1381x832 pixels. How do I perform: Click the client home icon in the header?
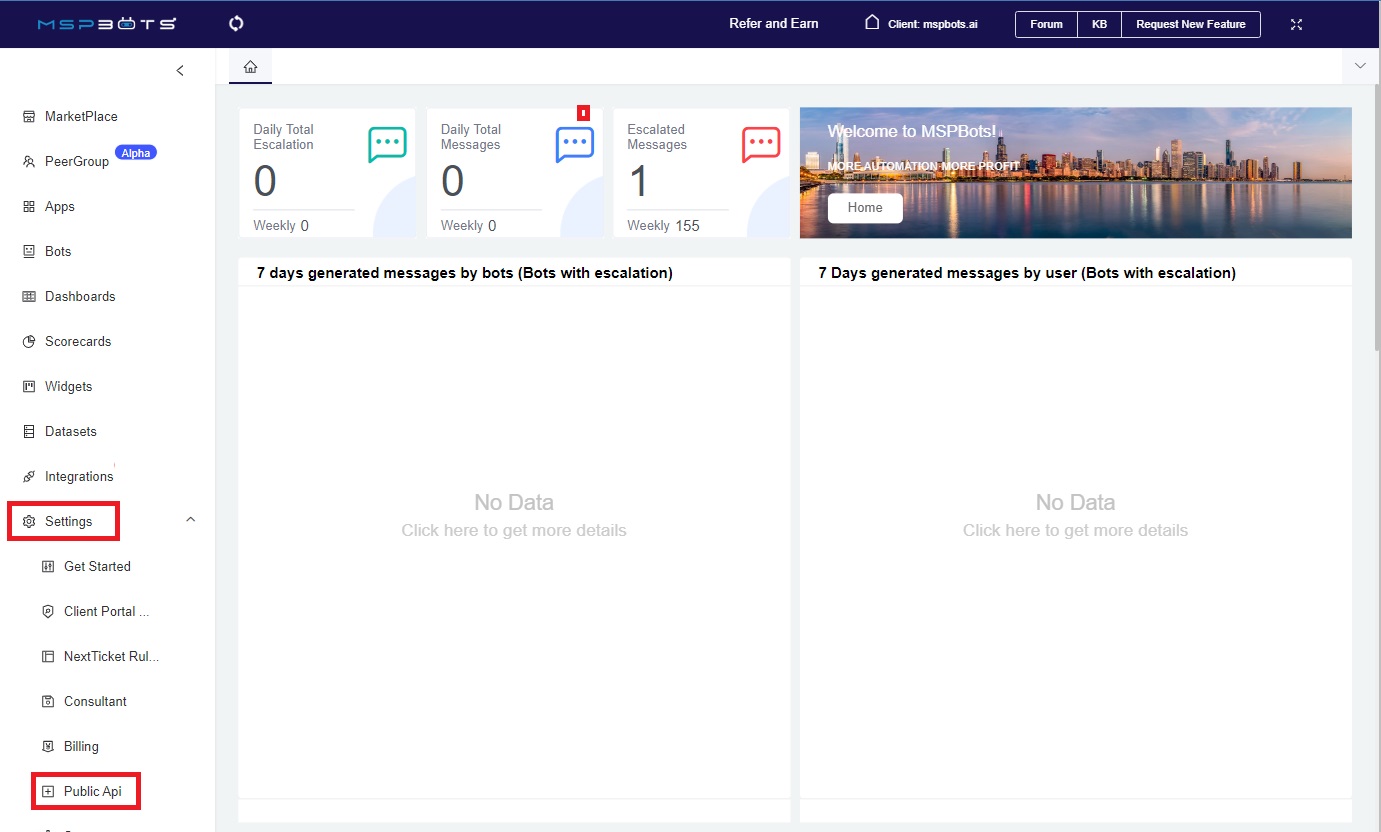[x=872, y=23]
